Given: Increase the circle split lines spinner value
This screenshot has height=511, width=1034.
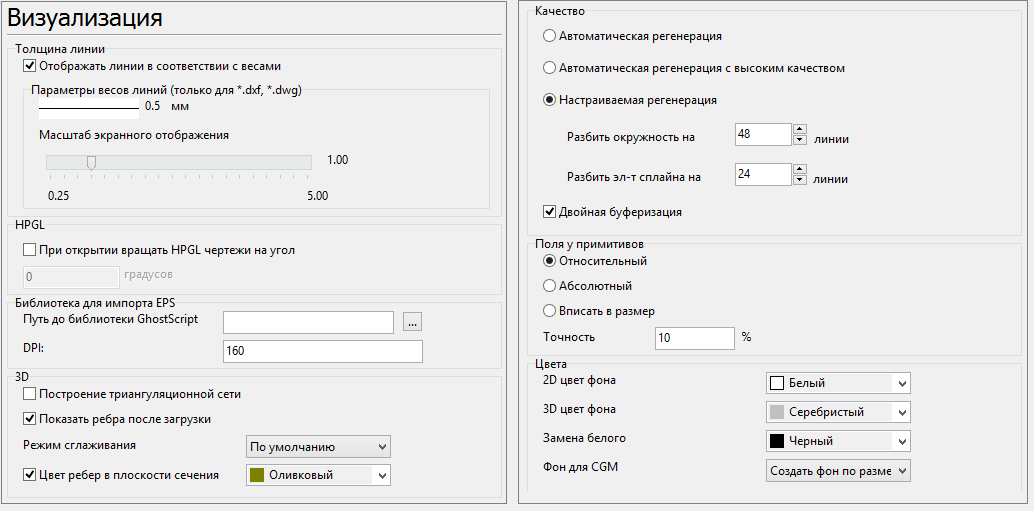Looking at the screenshot, I should (799, 129).
